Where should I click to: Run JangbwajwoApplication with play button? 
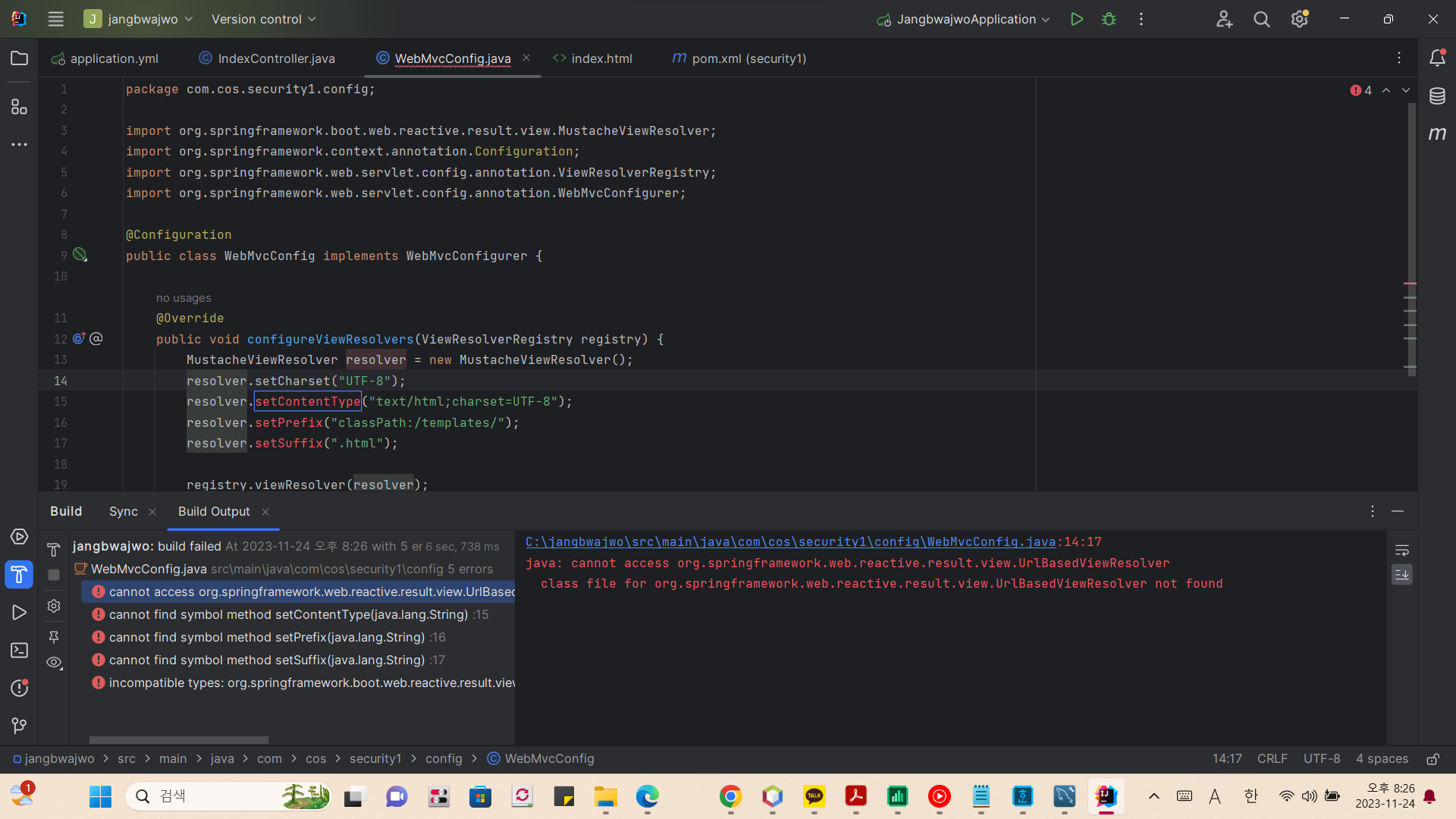1076,19
